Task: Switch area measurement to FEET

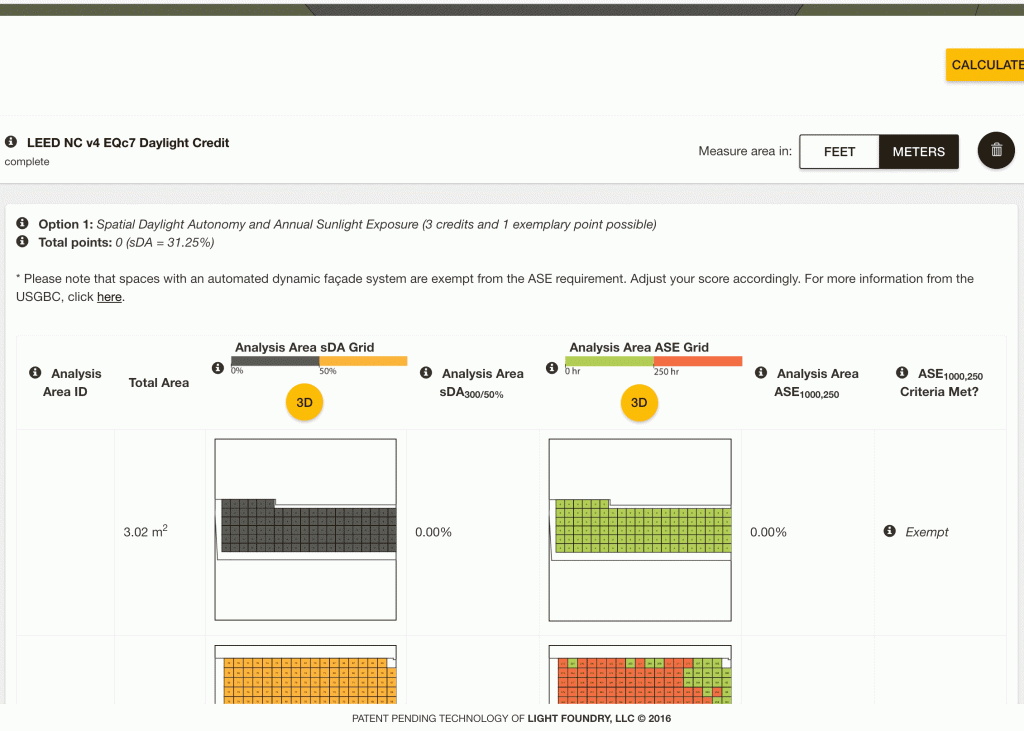Action: pyautogui.click(x=839, y=152)
